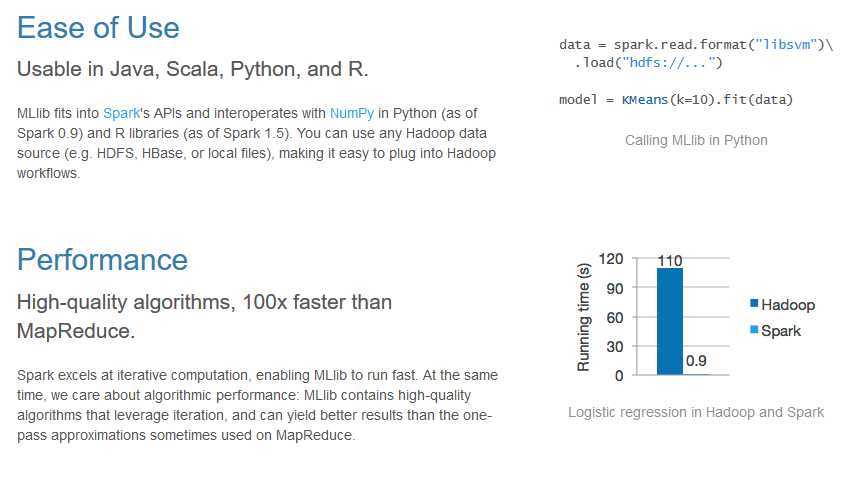The width and height of the screenshot is (854, 485).
Task: Click the Ease of Use heading
Action: (98, 28)
